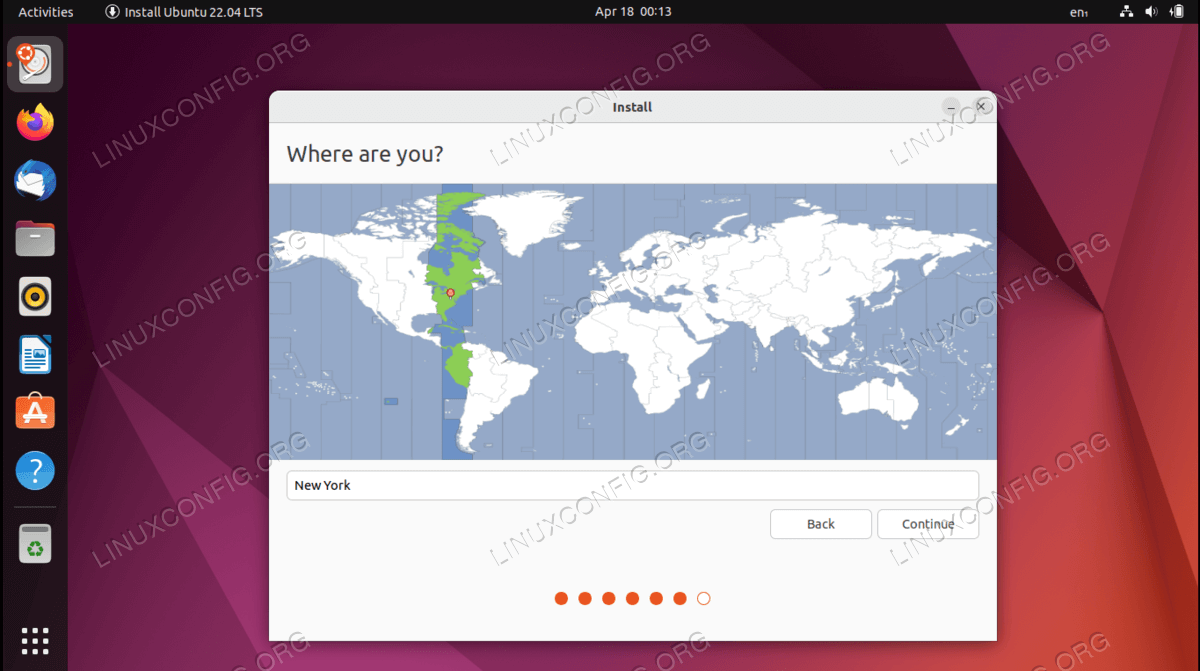Image resolution: width=1200 pixels, height=671 pixels.
Task: Open the network status icon
Action: point(1126,12)
